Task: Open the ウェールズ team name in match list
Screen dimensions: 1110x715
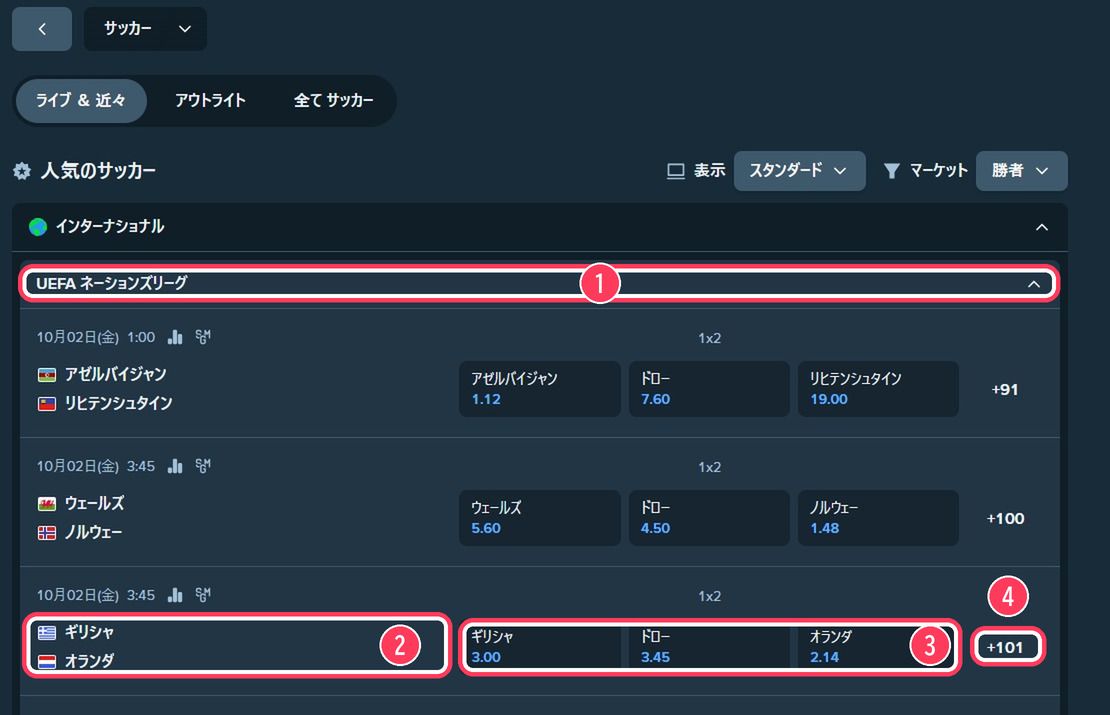Action: (94, 503)
